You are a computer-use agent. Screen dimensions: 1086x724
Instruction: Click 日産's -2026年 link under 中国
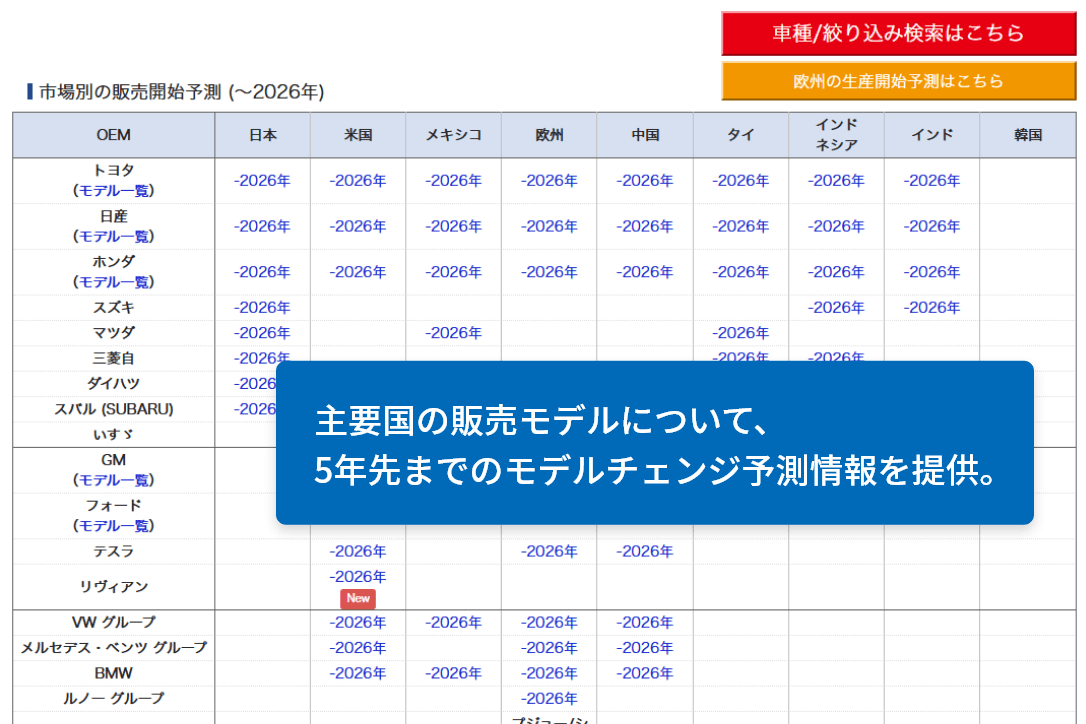point(645,227)
